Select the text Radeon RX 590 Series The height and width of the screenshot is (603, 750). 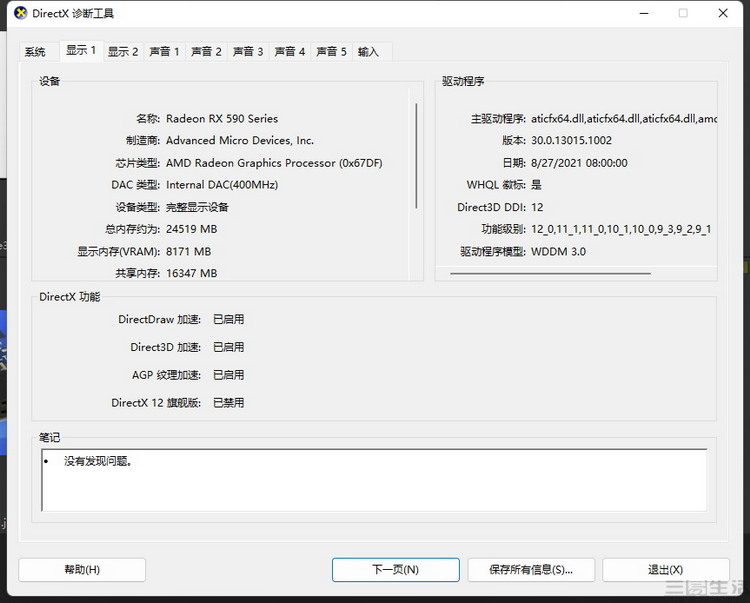pyautogui.click(x=222, y=119)
